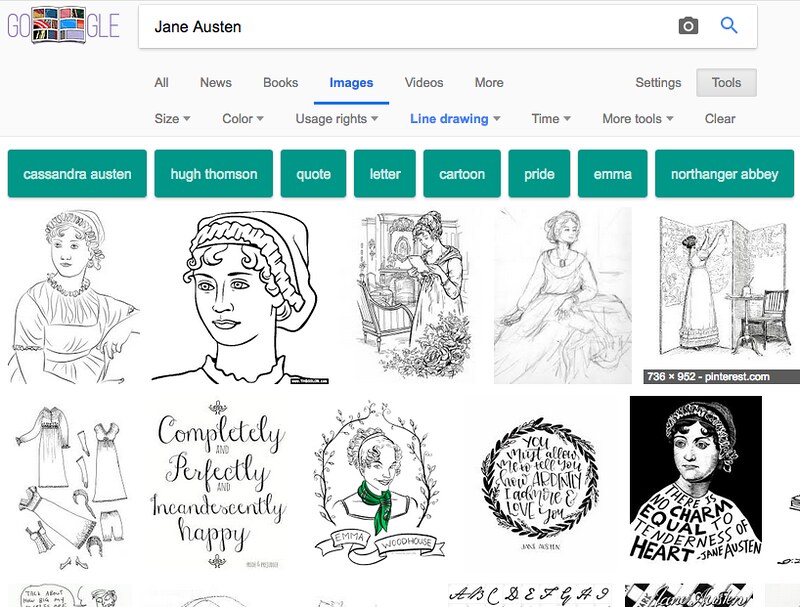Open ardently admire quote wreath thumbnail
The height and width of the screenshot is (607, 800).
(540, 484)
